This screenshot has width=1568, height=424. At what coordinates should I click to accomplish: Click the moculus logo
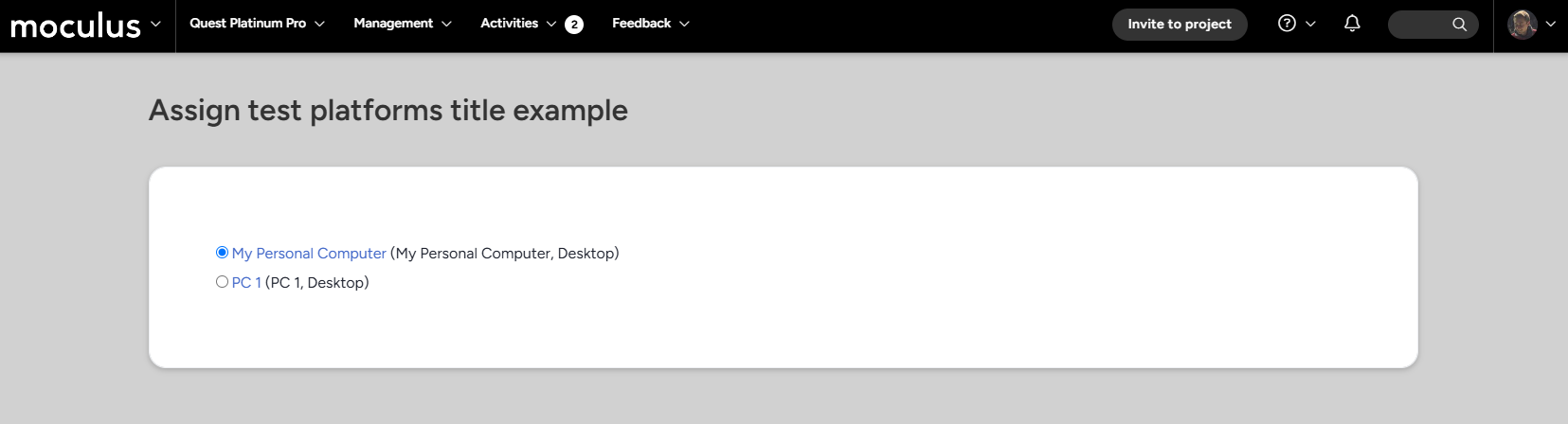75,26
